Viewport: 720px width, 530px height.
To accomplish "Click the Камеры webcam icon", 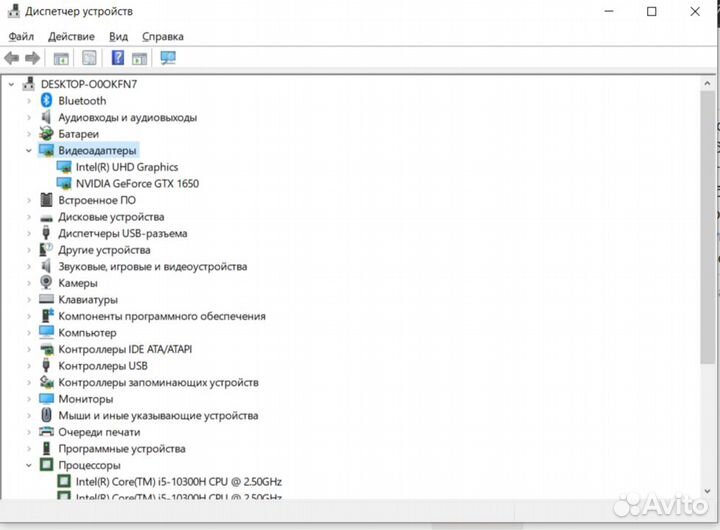I will 47,283.
